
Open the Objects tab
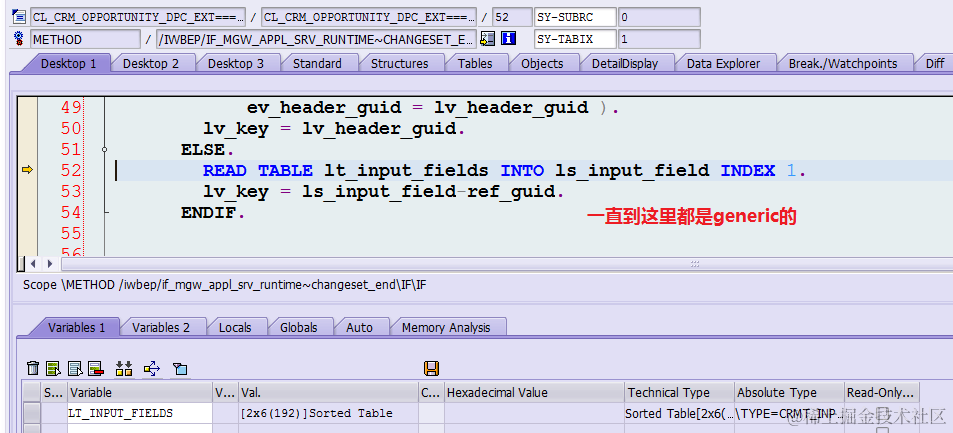[542, 63]
